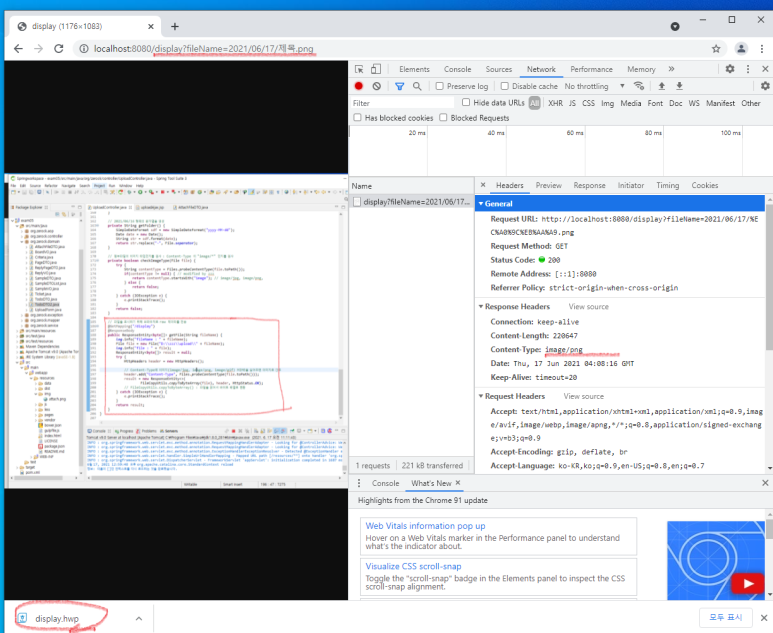Stop recording network log (red dot)
This screenshot has width=773, height=633.
(358, 86)
